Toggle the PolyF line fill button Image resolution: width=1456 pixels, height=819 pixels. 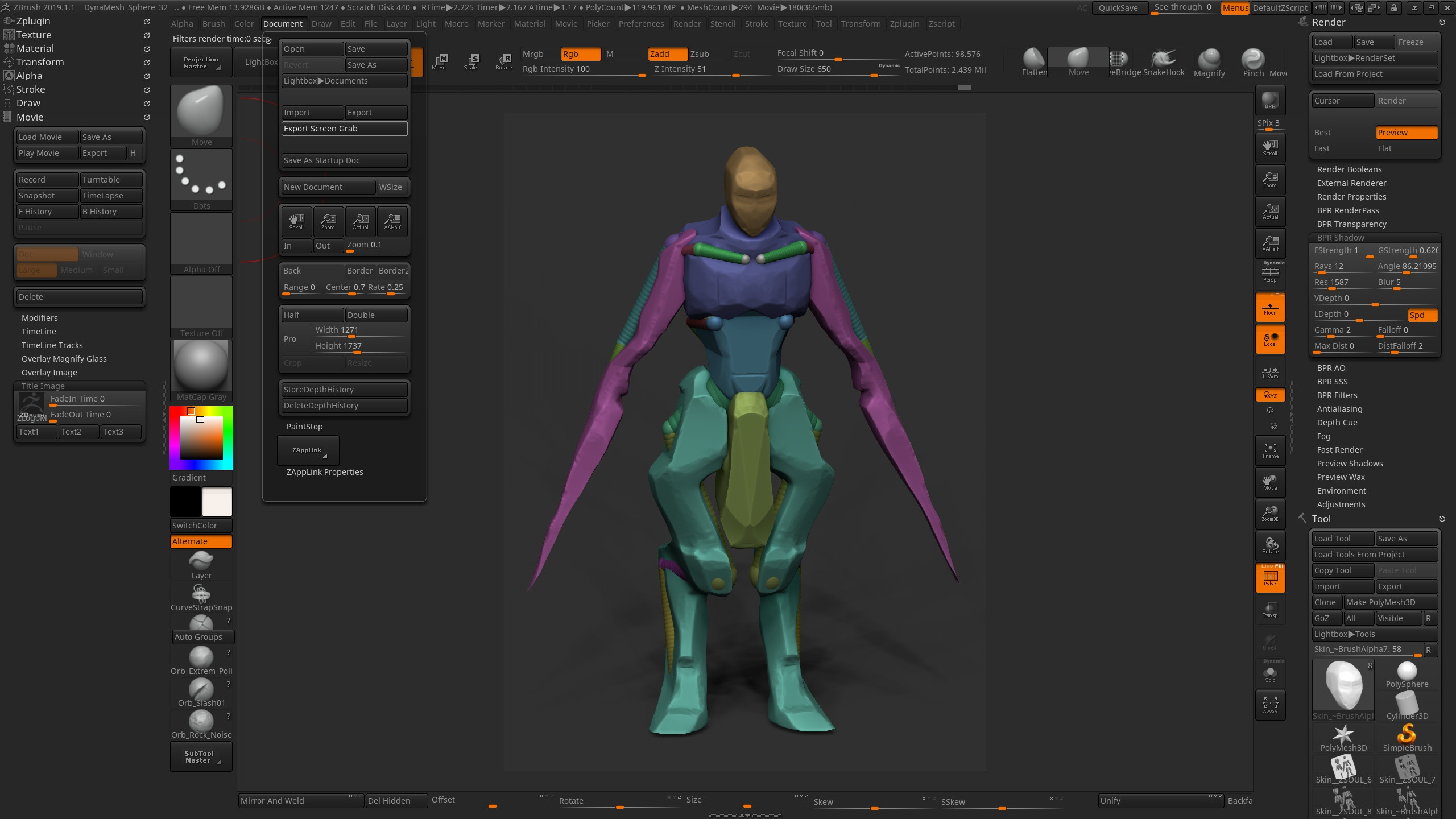pos(1270,577)
